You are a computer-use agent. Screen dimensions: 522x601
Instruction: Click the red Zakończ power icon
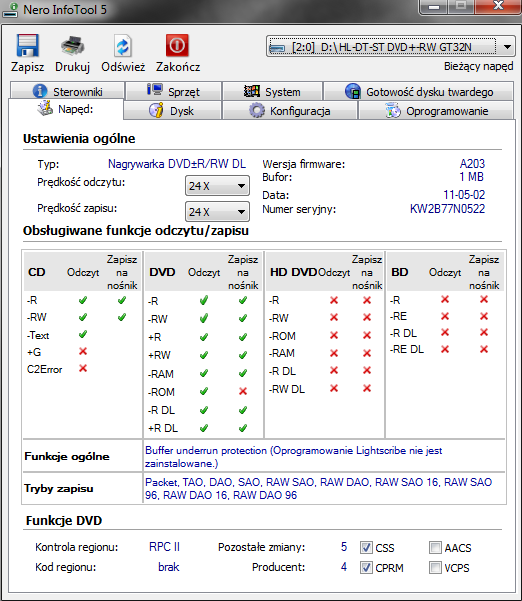click(177, 46)
